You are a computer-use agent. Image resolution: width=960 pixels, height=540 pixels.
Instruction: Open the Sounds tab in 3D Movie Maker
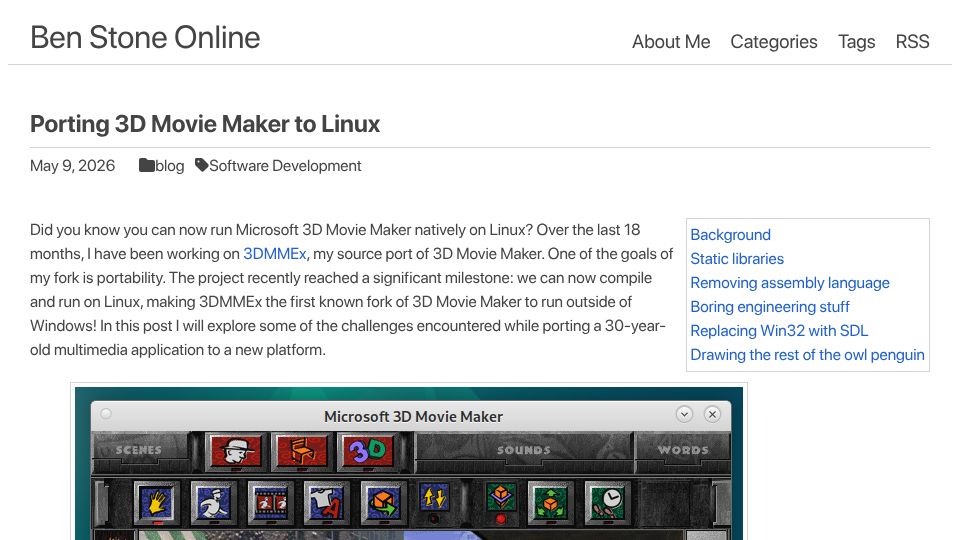click(x=523, y=450)
